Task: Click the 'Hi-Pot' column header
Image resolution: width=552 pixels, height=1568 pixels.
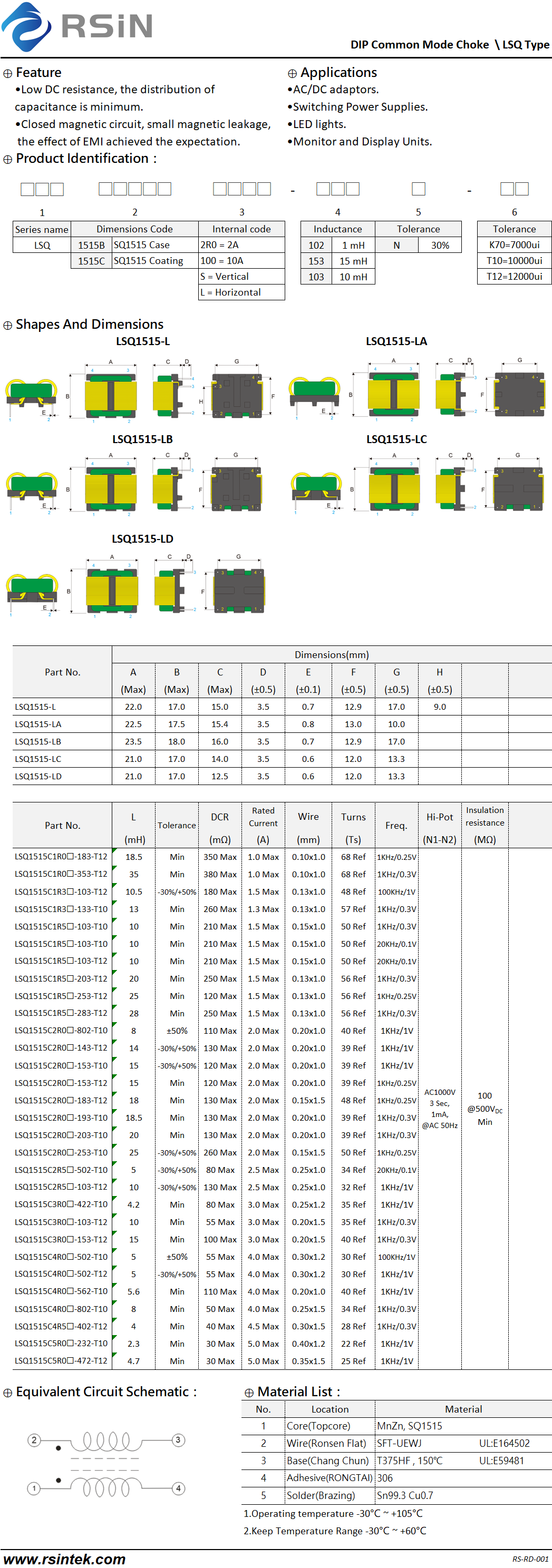Action: point(439,818)
